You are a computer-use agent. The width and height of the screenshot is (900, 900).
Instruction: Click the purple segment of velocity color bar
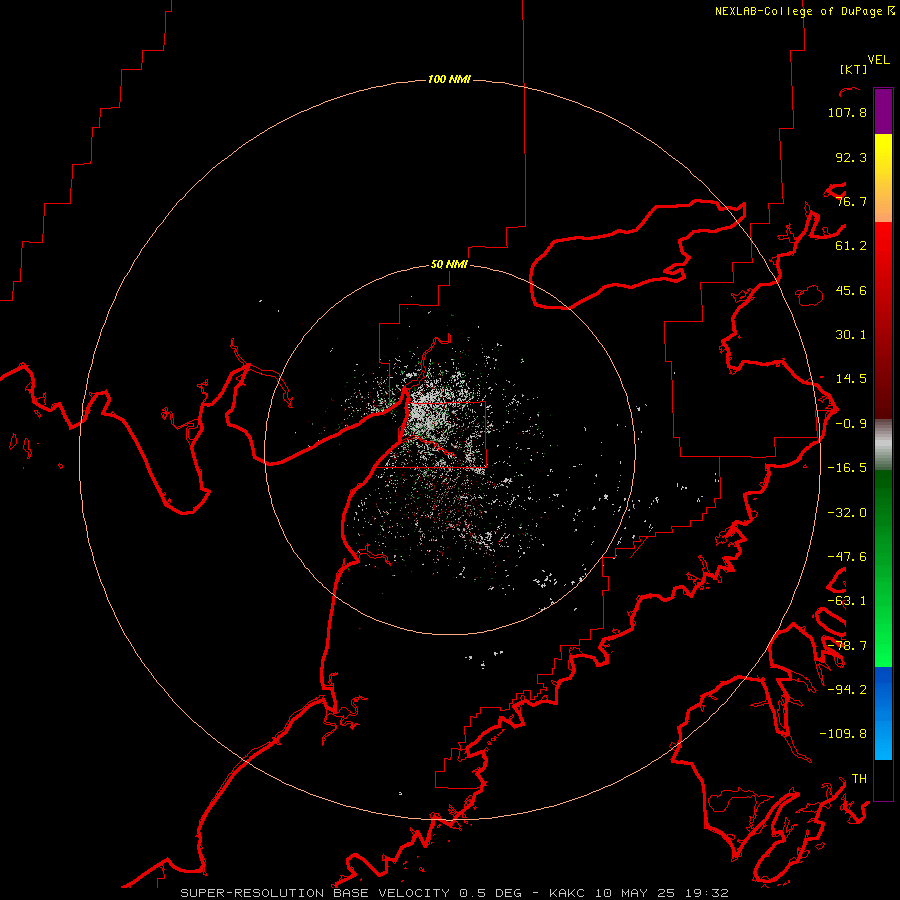click(x=883, y=111)
